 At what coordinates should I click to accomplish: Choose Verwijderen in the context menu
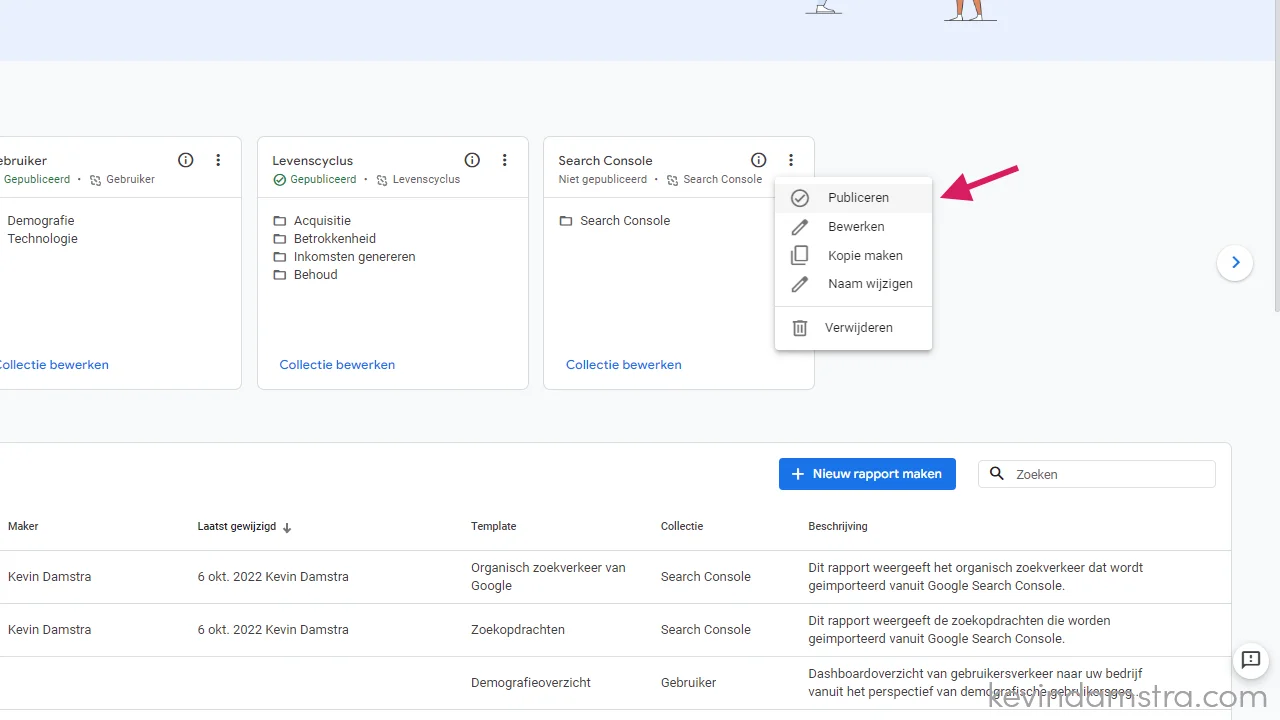tap(853, 328)
